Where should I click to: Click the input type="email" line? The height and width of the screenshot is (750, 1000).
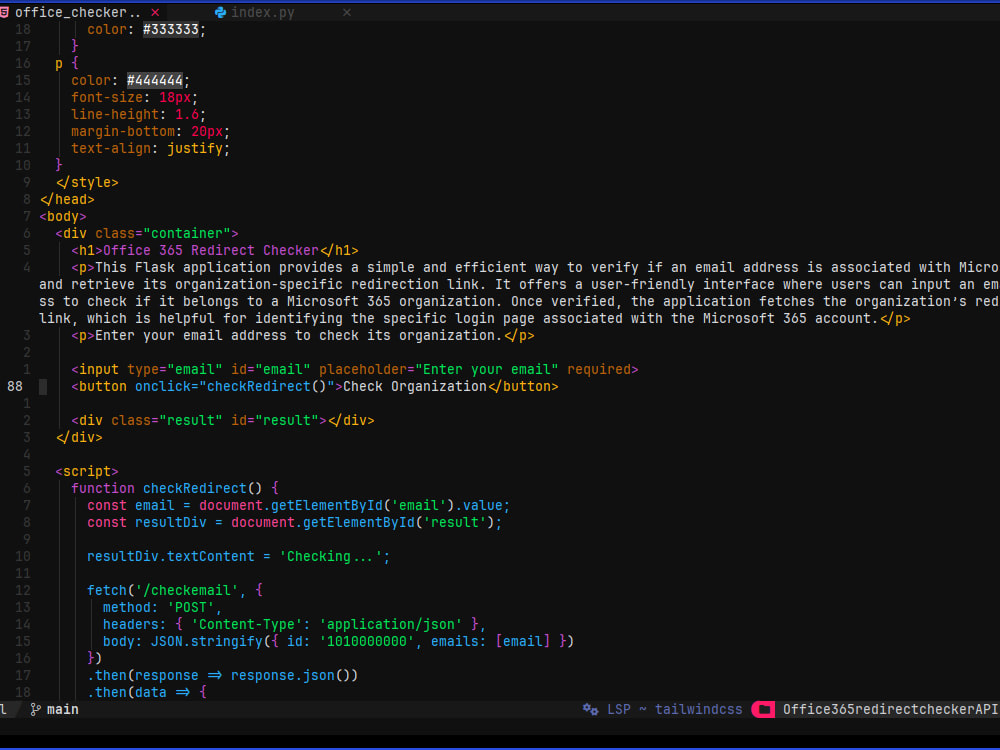355,369
